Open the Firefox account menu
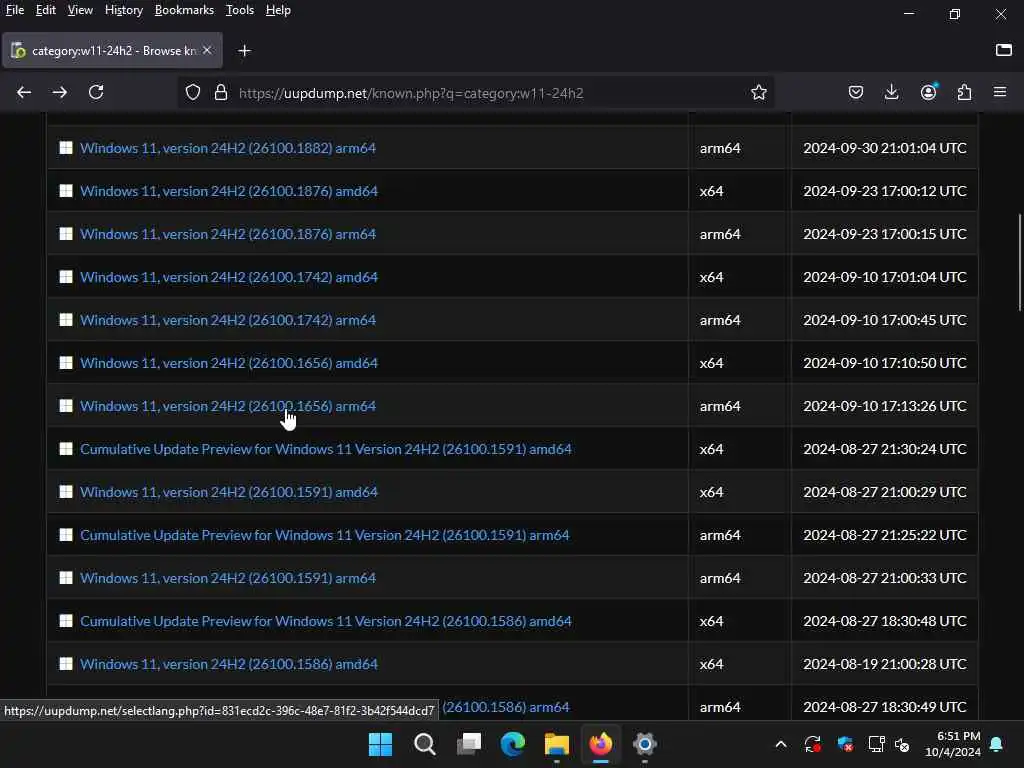The image size is (1024, 768). point(928,92)
